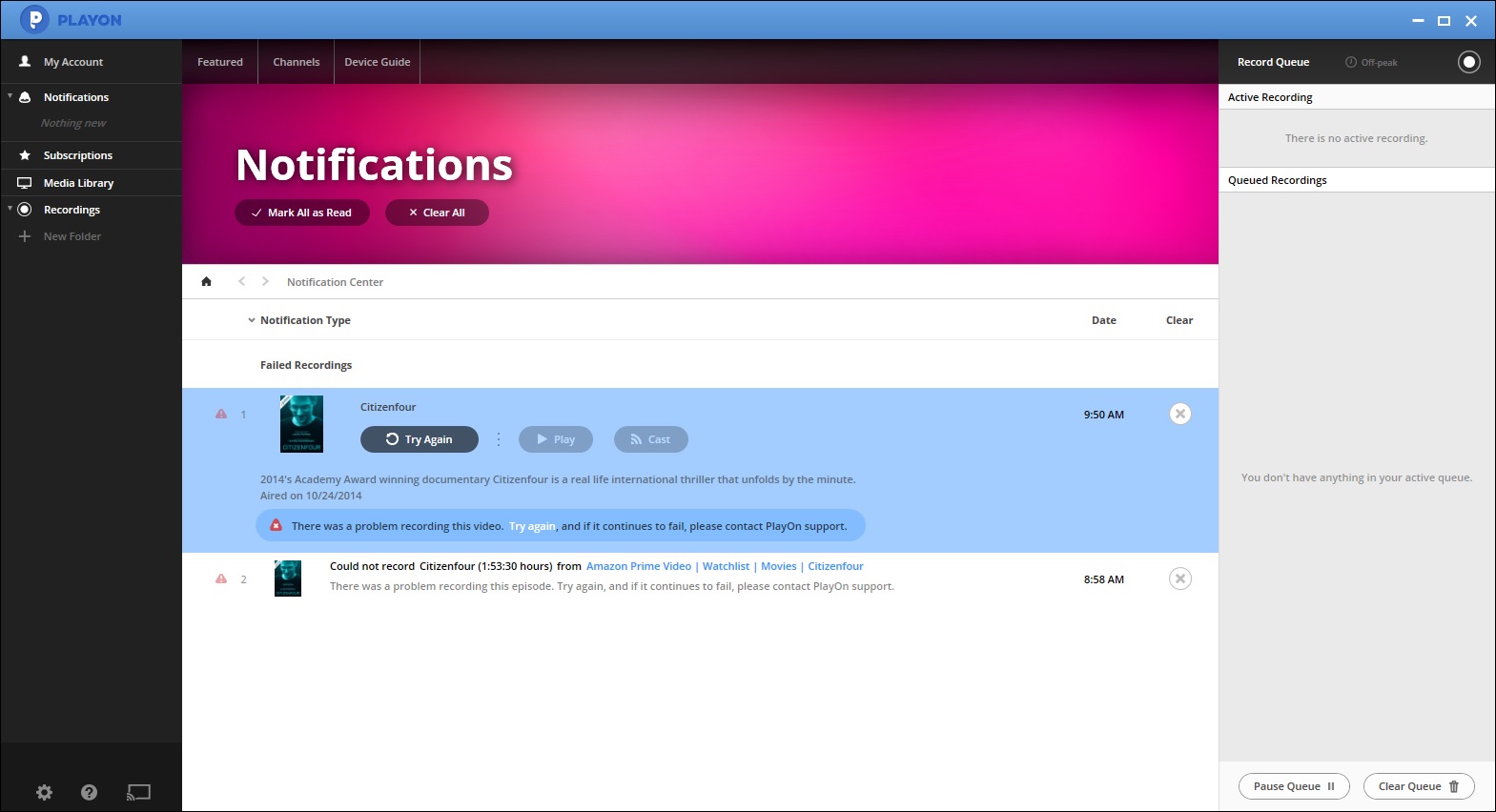Switch to the Featured tab
Viewport: 1496px width, 812px height.
(220, 62)
